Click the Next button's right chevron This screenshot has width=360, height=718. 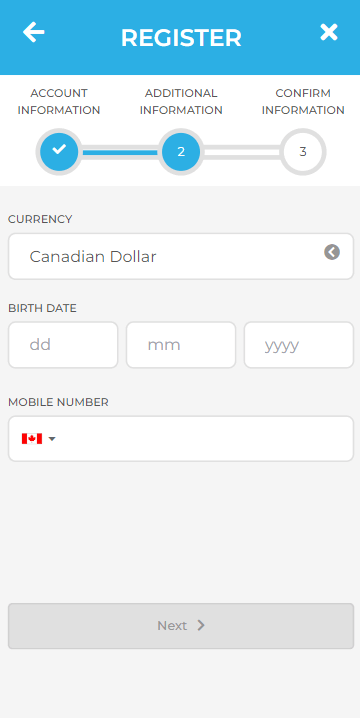click(201, 626)
